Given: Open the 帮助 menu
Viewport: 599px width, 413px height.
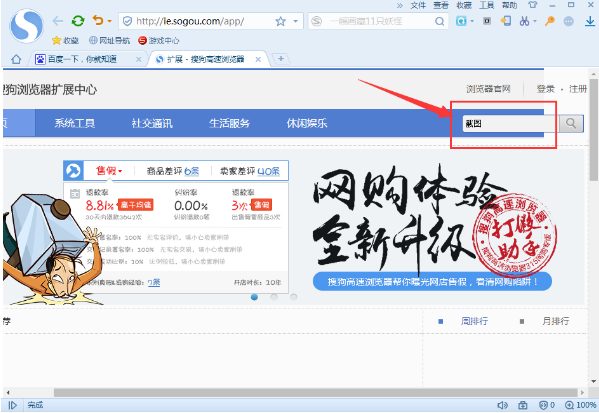Looking at the screenshot, I should (509, 5).
